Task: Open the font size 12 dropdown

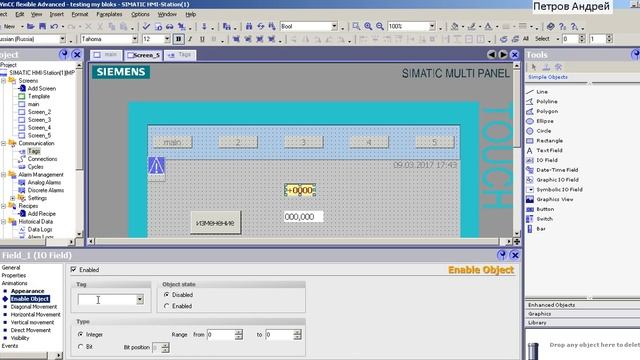Action: (x=167, y=39)
